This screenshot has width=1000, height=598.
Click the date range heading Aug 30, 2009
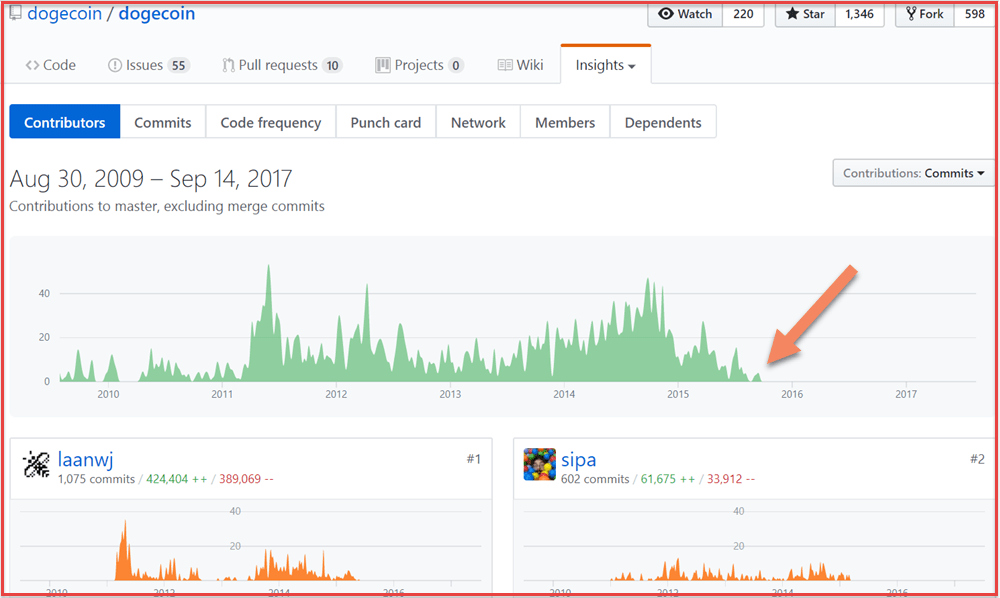point(151,179)
